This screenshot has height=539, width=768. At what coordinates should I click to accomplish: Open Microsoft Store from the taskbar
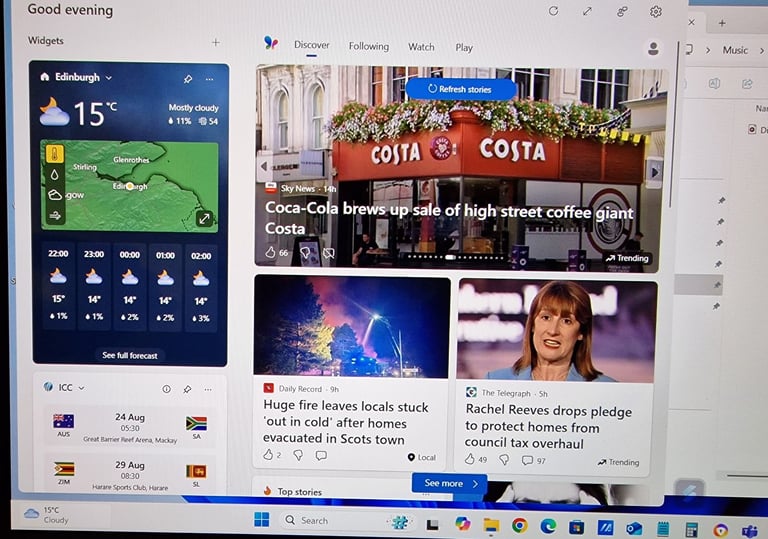pos(576,527)
